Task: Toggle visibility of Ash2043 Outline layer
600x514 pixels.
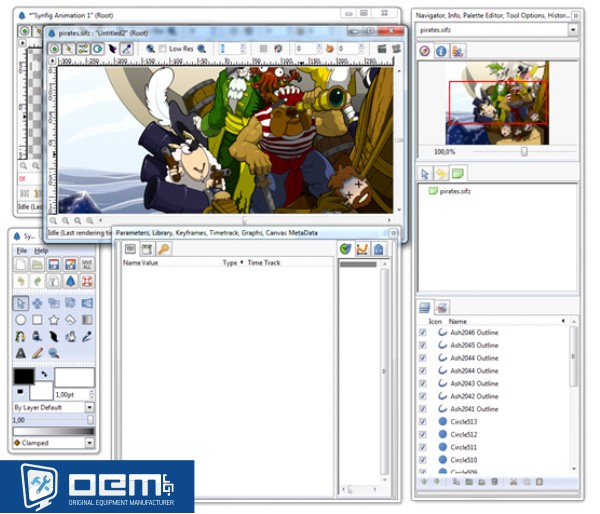Action: click(423, 383)
